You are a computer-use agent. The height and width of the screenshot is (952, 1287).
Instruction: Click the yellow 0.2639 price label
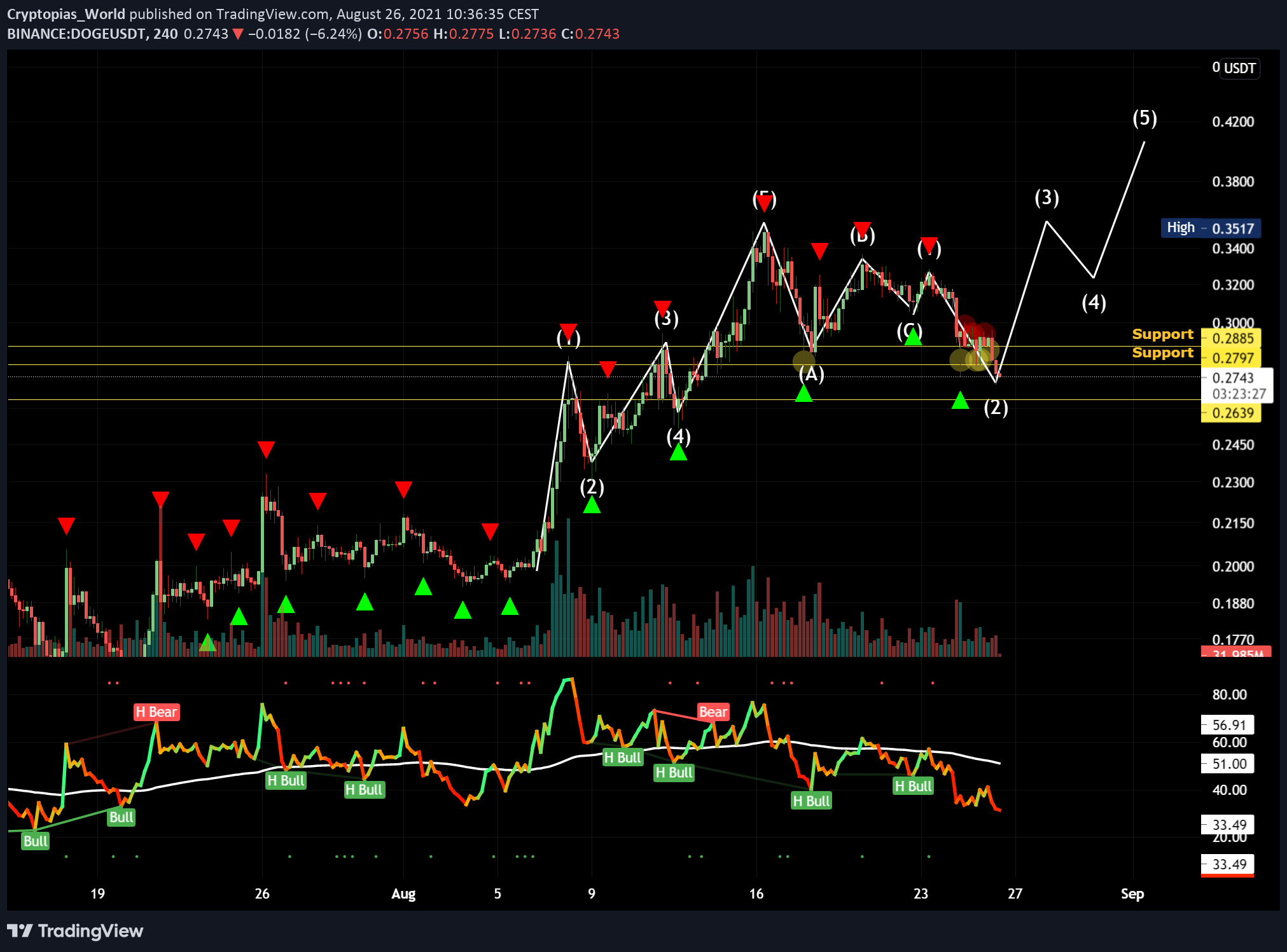click(1231, 413)
